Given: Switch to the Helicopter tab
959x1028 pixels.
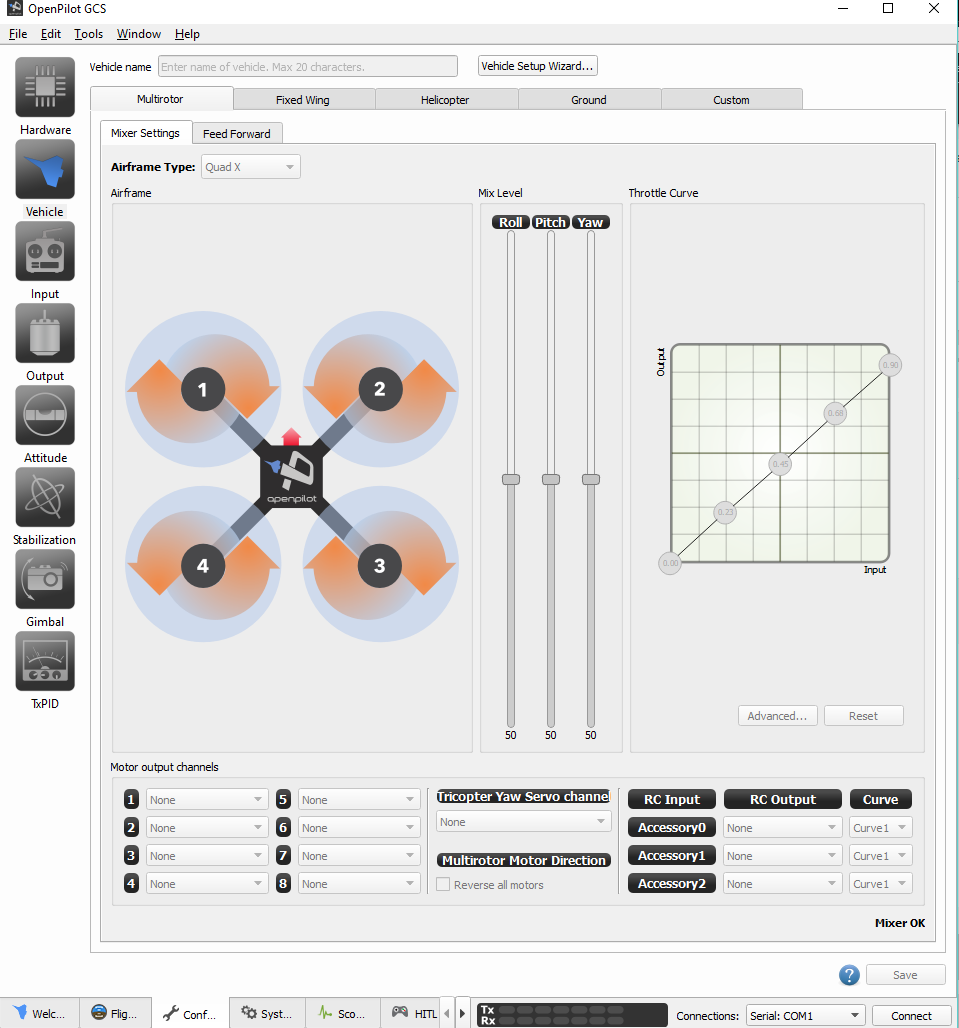Looking at the screenshot, I should pyautogui.click(x=445, y=100).
